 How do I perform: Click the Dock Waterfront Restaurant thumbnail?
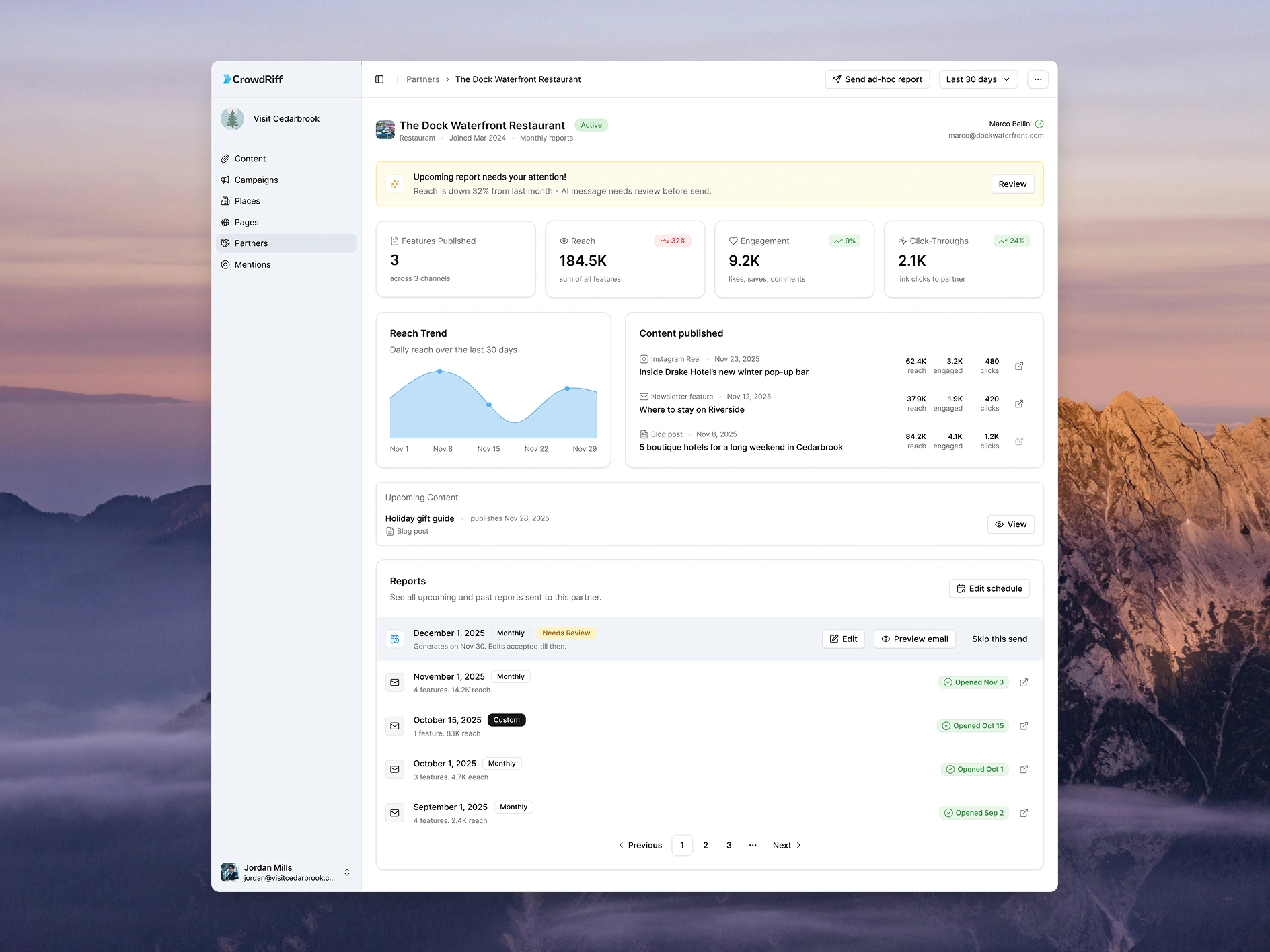pos(385,130)
